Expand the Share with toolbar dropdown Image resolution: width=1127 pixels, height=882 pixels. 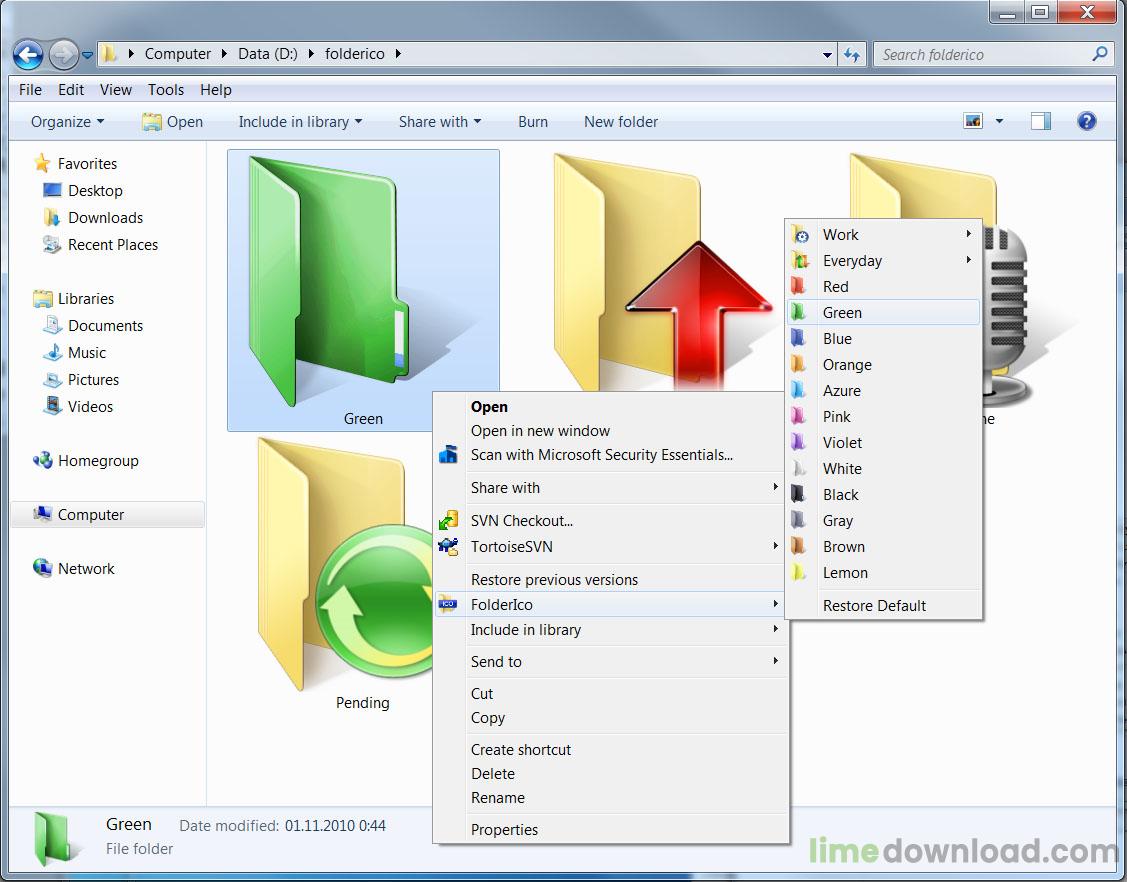[x=439, y=122]
